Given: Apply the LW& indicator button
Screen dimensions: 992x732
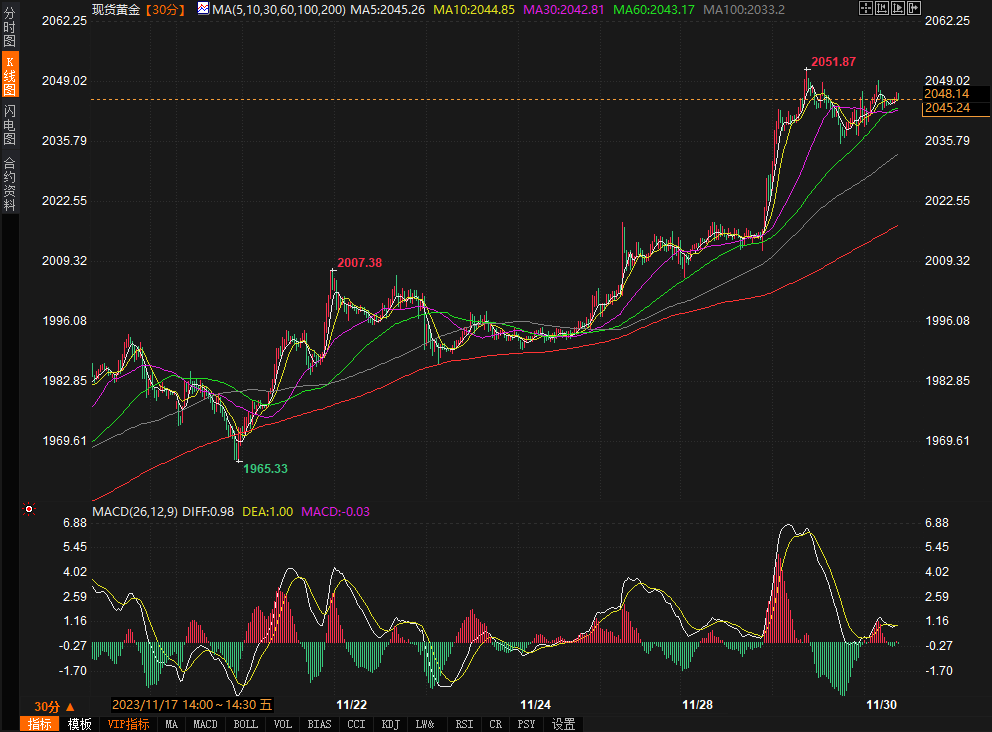Looking at the screenshot, I should point(425,724).
